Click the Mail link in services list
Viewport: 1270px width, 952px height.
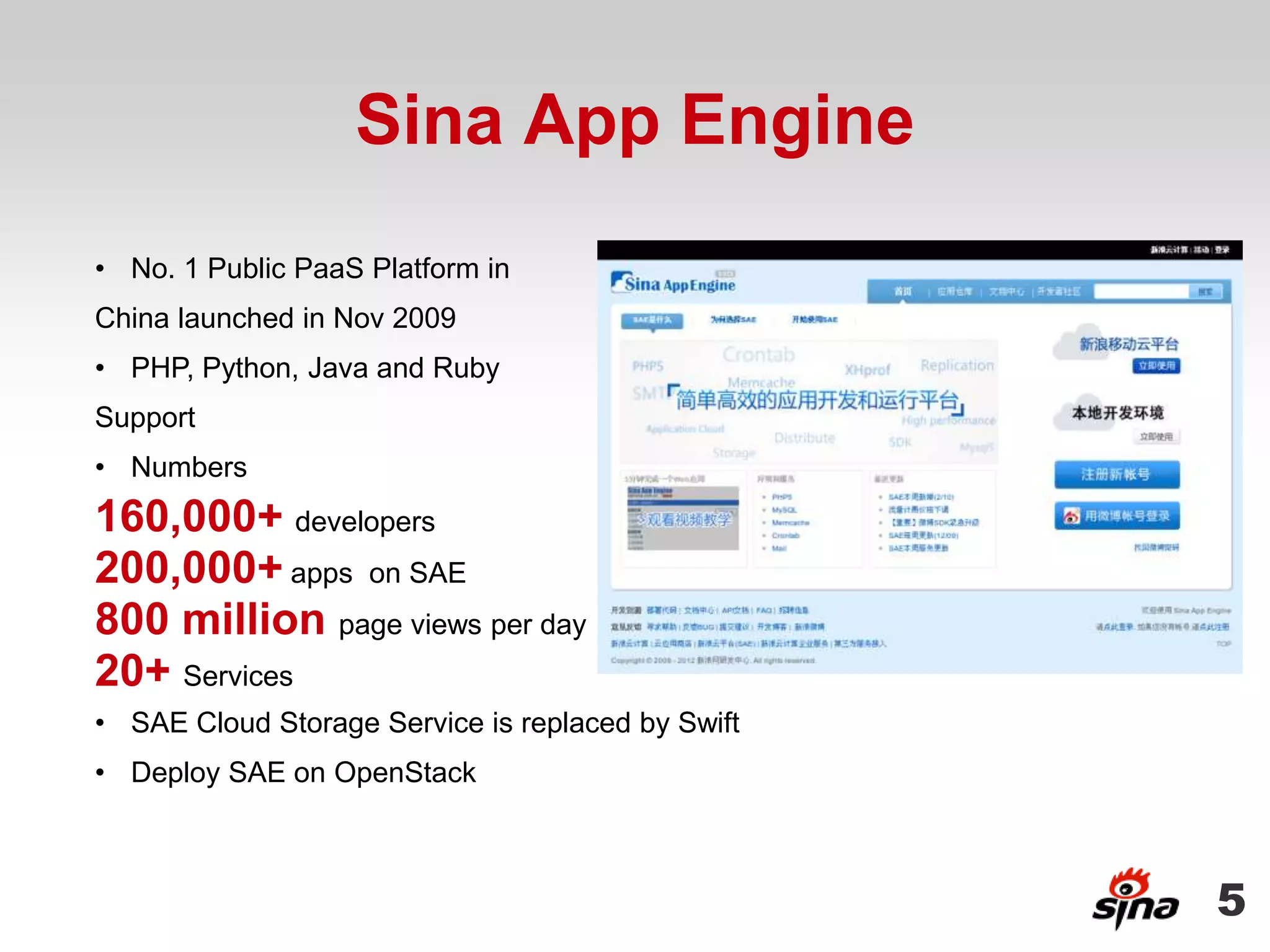point(779,549)
